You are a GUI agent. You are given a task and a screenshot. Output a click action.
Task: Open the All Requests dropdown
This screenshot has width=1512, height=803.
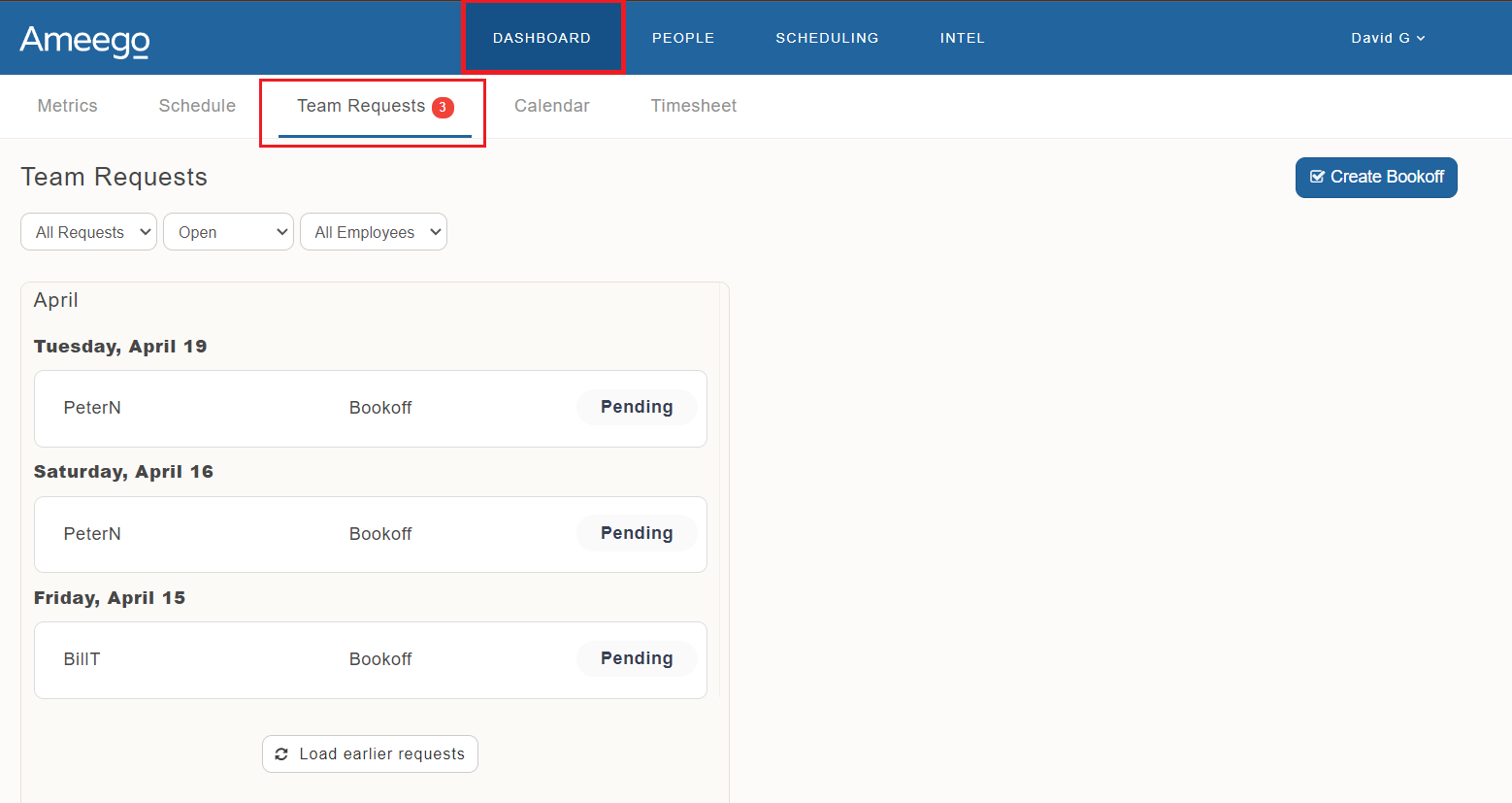point(88,231)
